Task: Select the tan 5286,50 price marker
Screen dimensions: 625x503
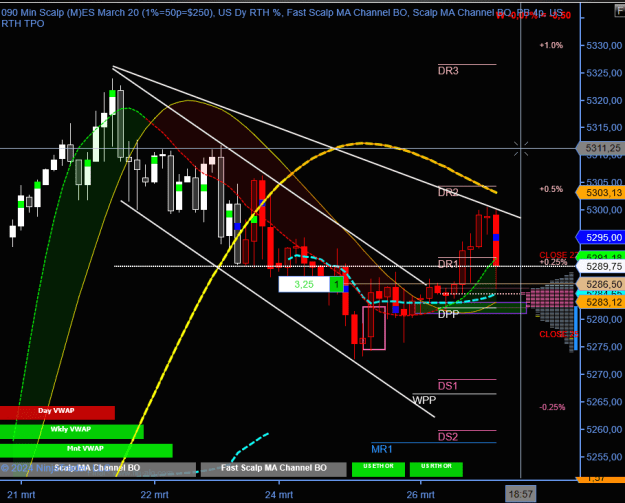Action: tap(601, 284)
